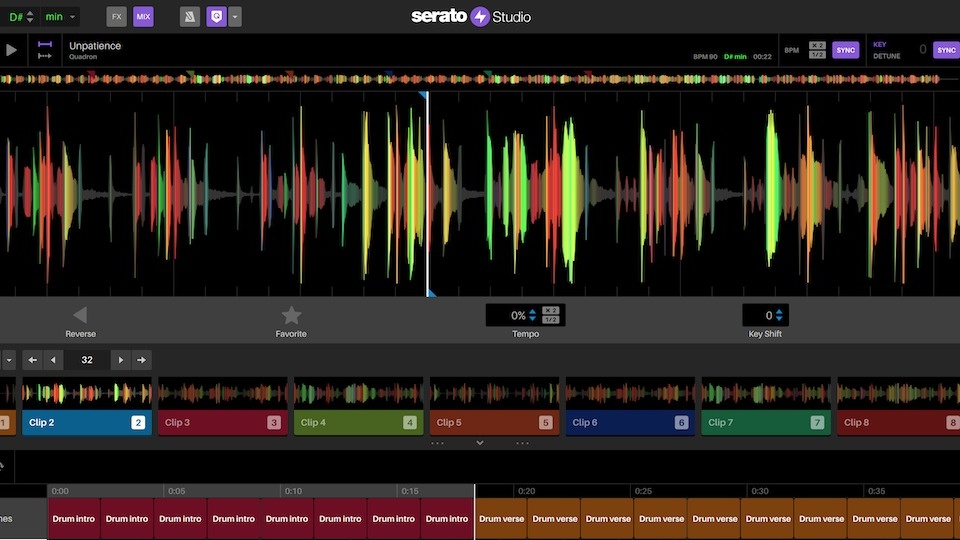Click the jump-forward right arrow icon
The height and width of the screenshot is (540, 960).
[141, 360]
